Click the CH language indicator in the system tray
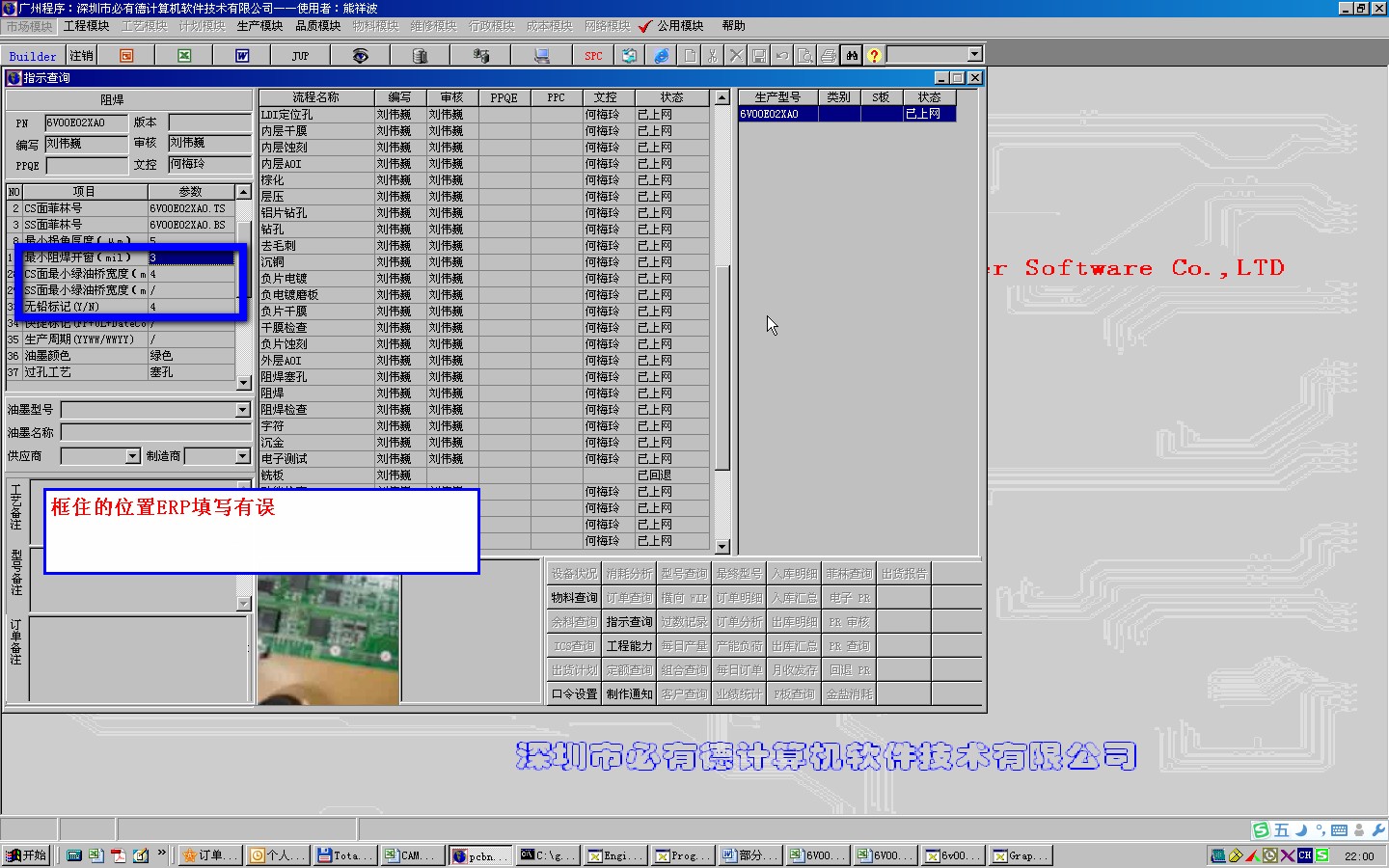The width and height of the screenshot is (1389, 868). pos(1305,855)
